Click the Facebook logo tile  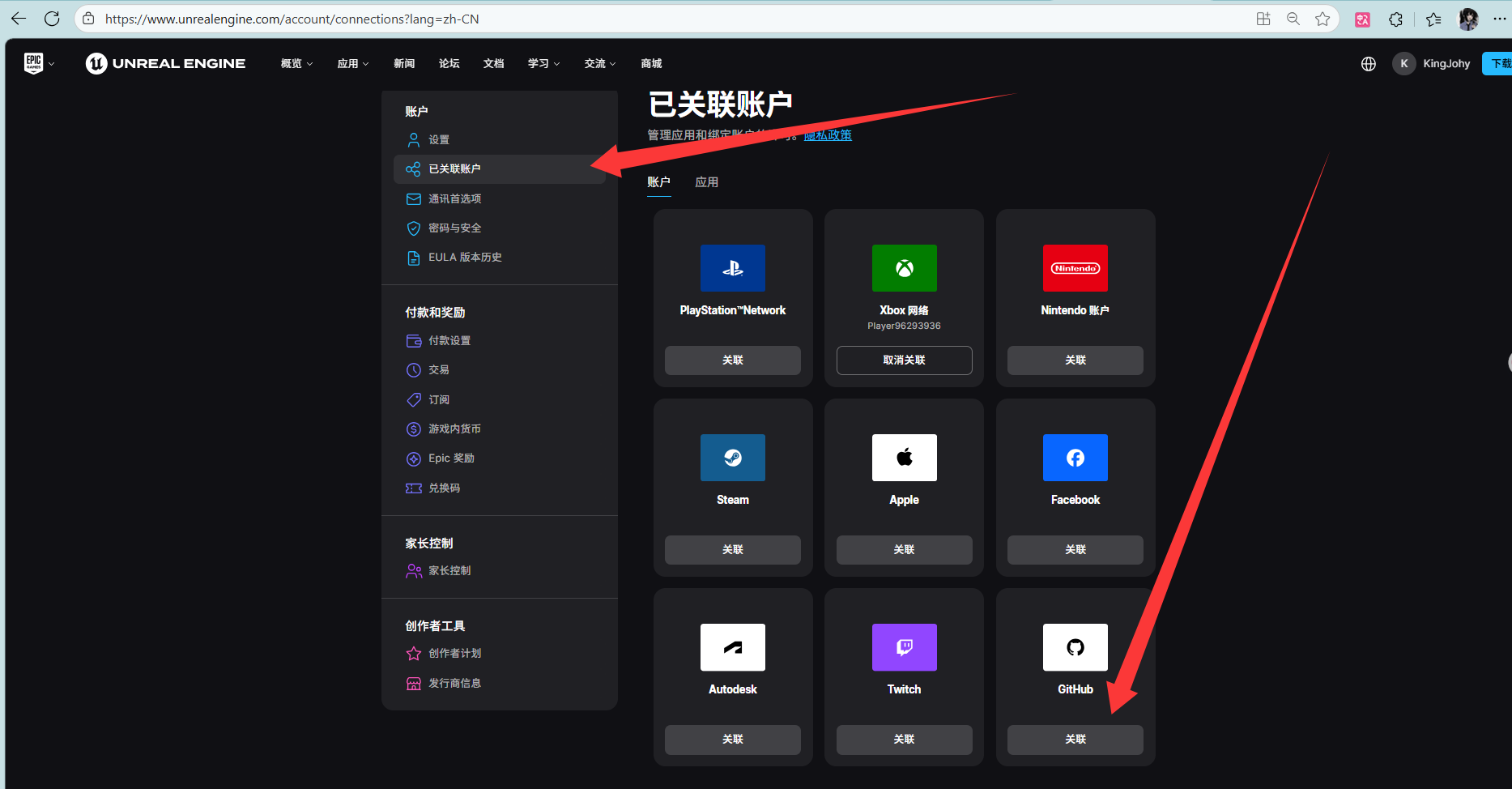[x=1075, y=458]
